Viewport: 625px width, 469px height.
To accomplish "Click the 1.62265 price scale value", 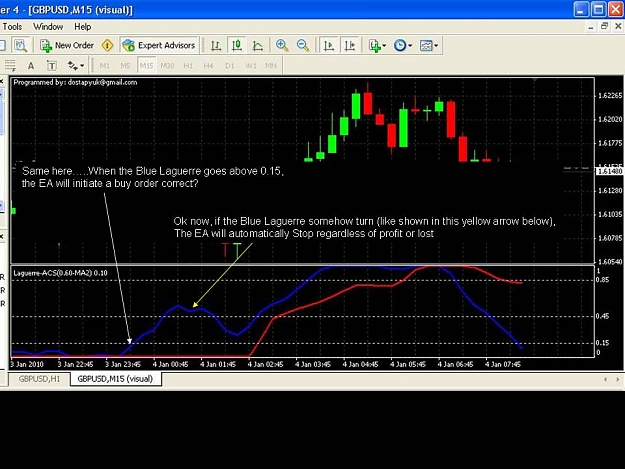I will (610, 96).
